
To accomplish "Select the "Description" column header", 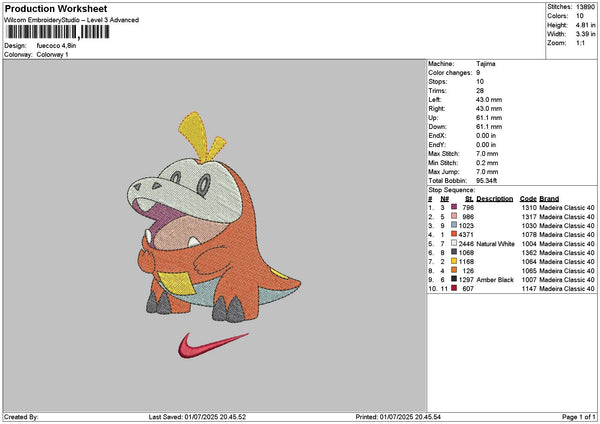I will pos(495,199).
